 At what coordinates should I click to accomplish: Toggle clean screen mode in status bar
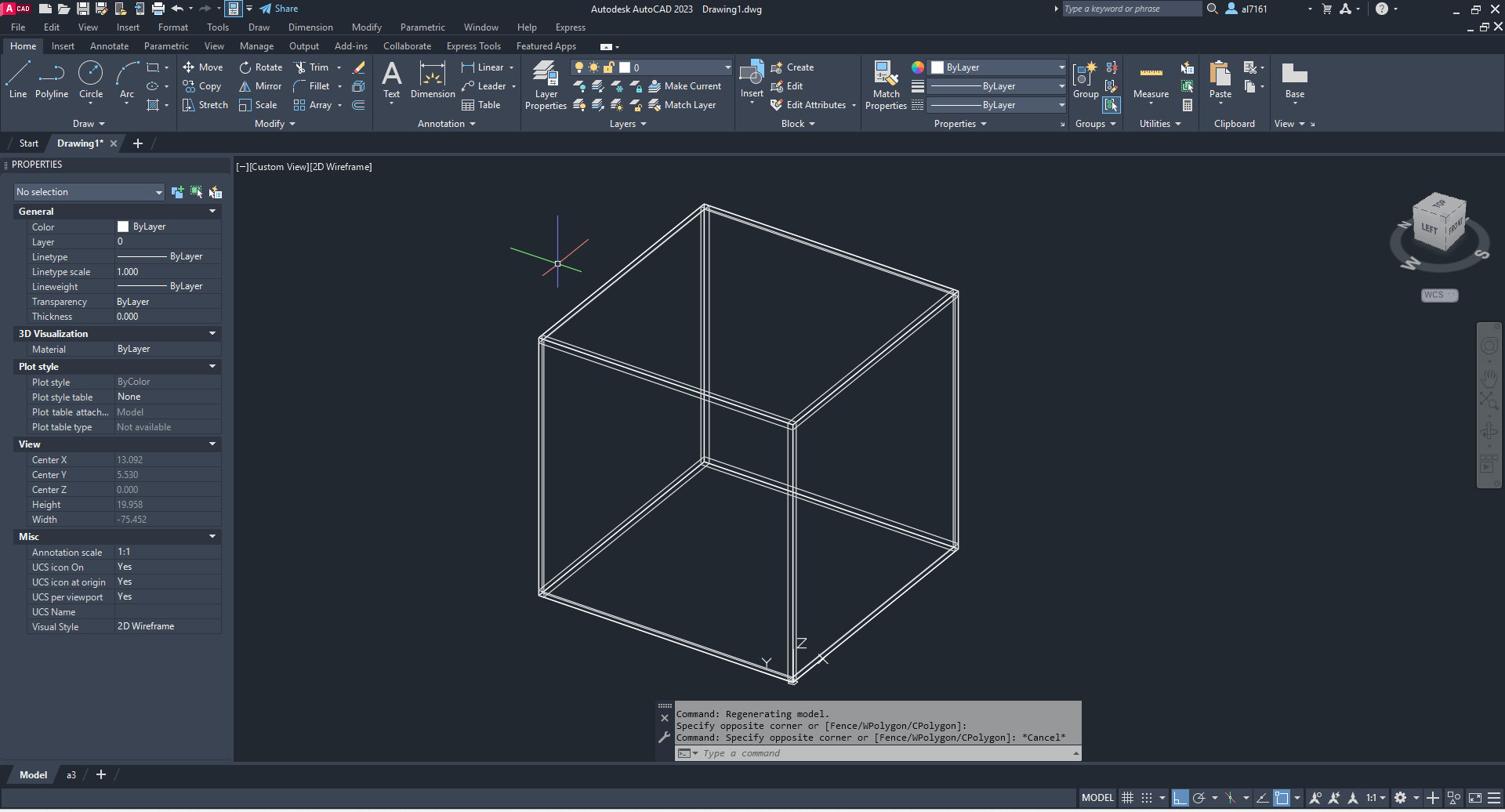point(1474,798)
